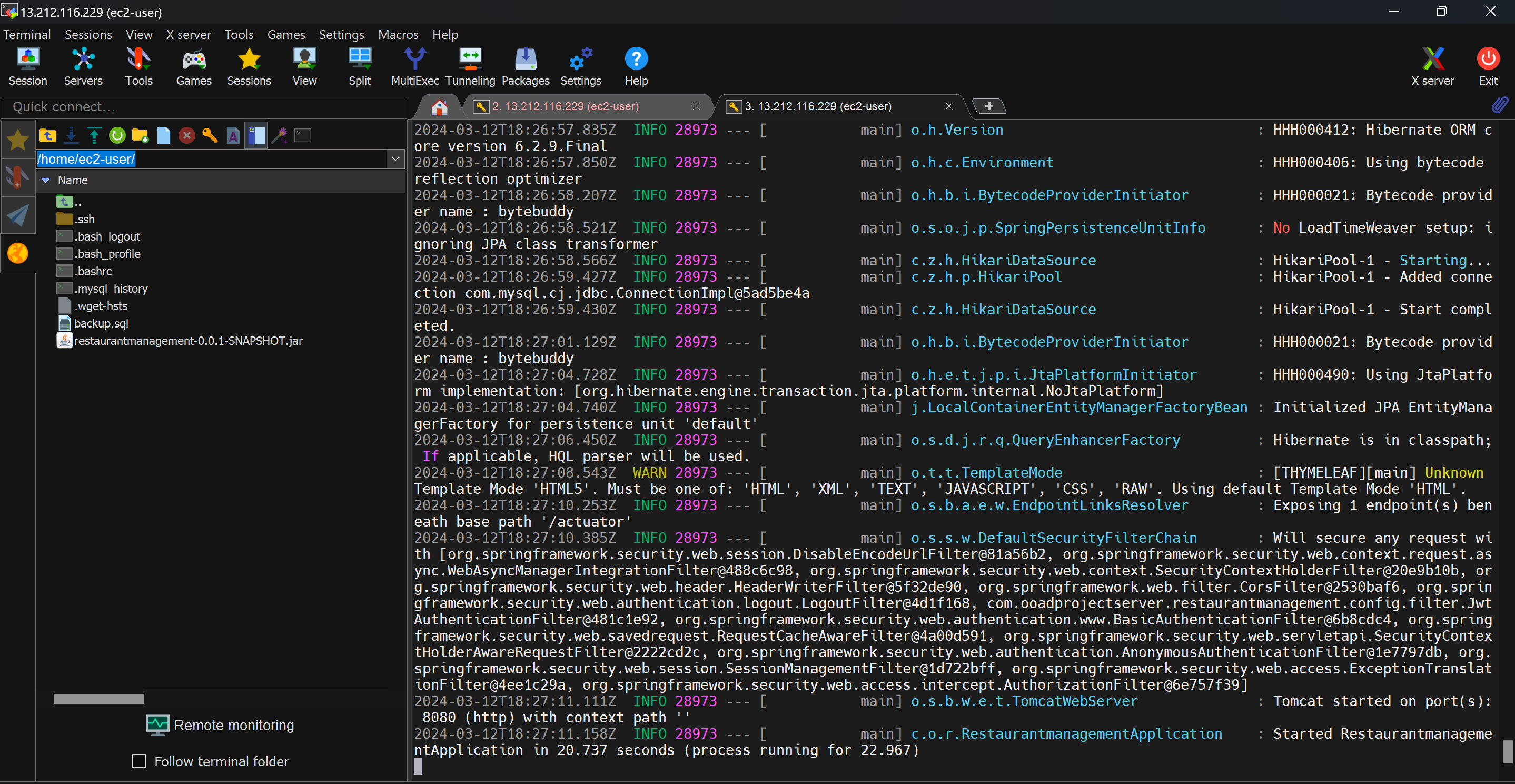The height and width of the screenshot is (784, 1515).
Task: Download selected files via SFTP toolbar
Action: [71, 135]
